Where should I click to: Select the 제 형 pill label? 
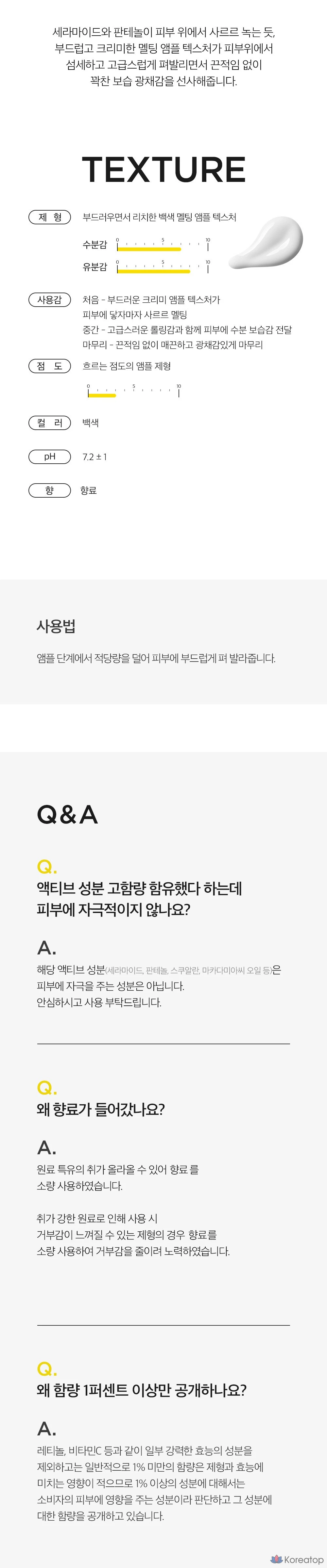coord(50,217)
